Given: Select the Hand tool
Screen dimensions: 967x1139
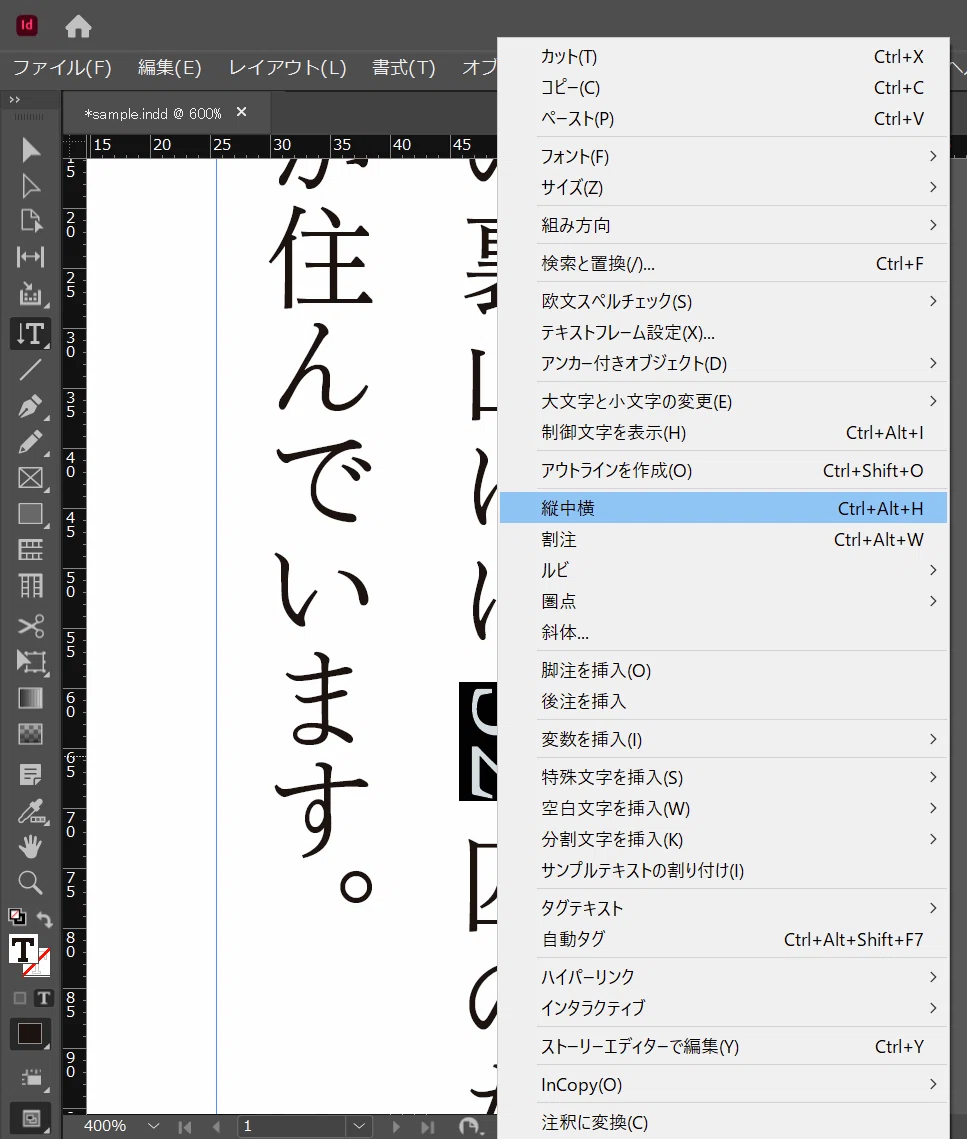Looking at the screenshot, I should [x=30, y=847].
